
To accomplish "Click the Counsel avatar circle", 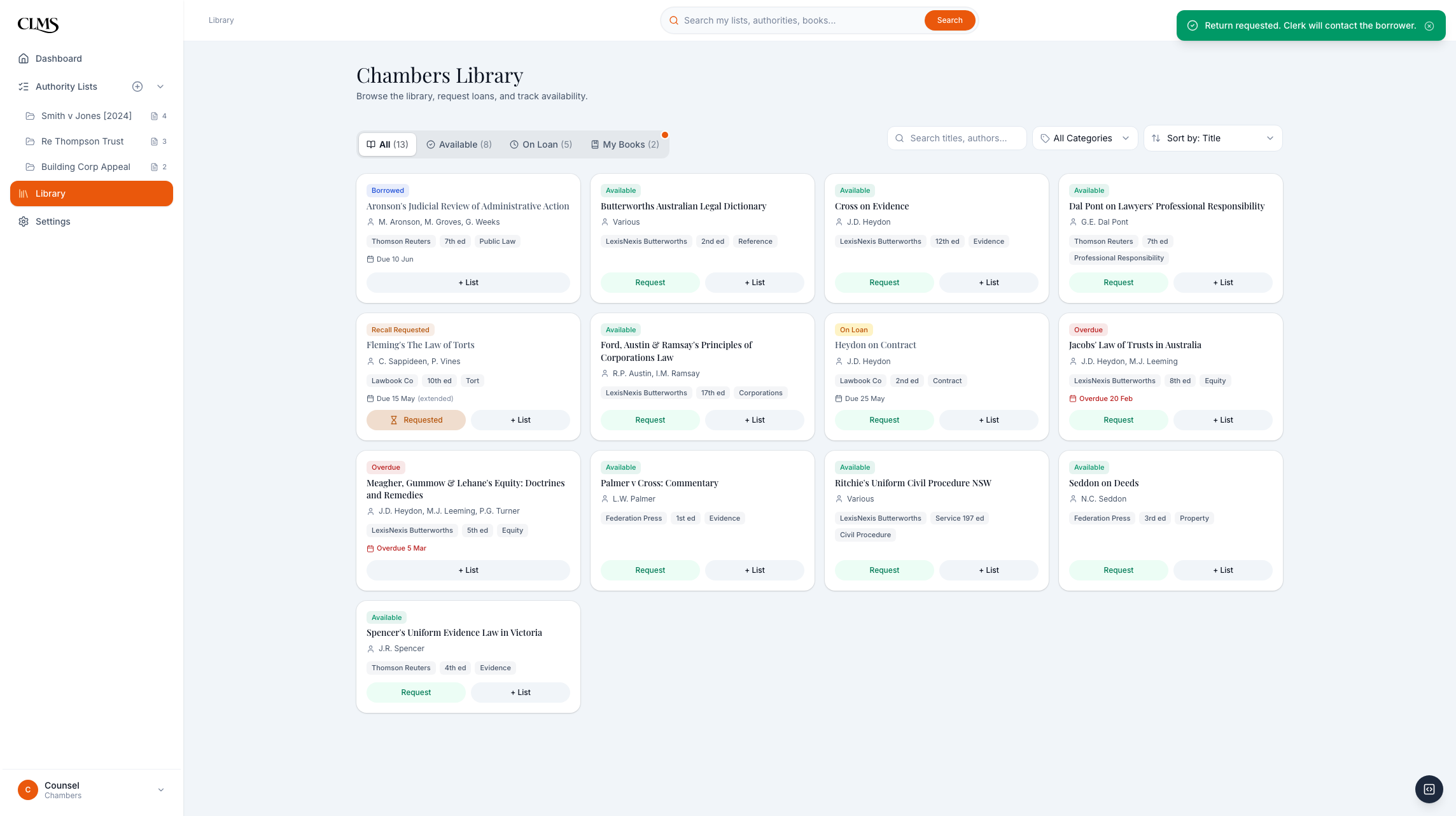I will 28,790.
